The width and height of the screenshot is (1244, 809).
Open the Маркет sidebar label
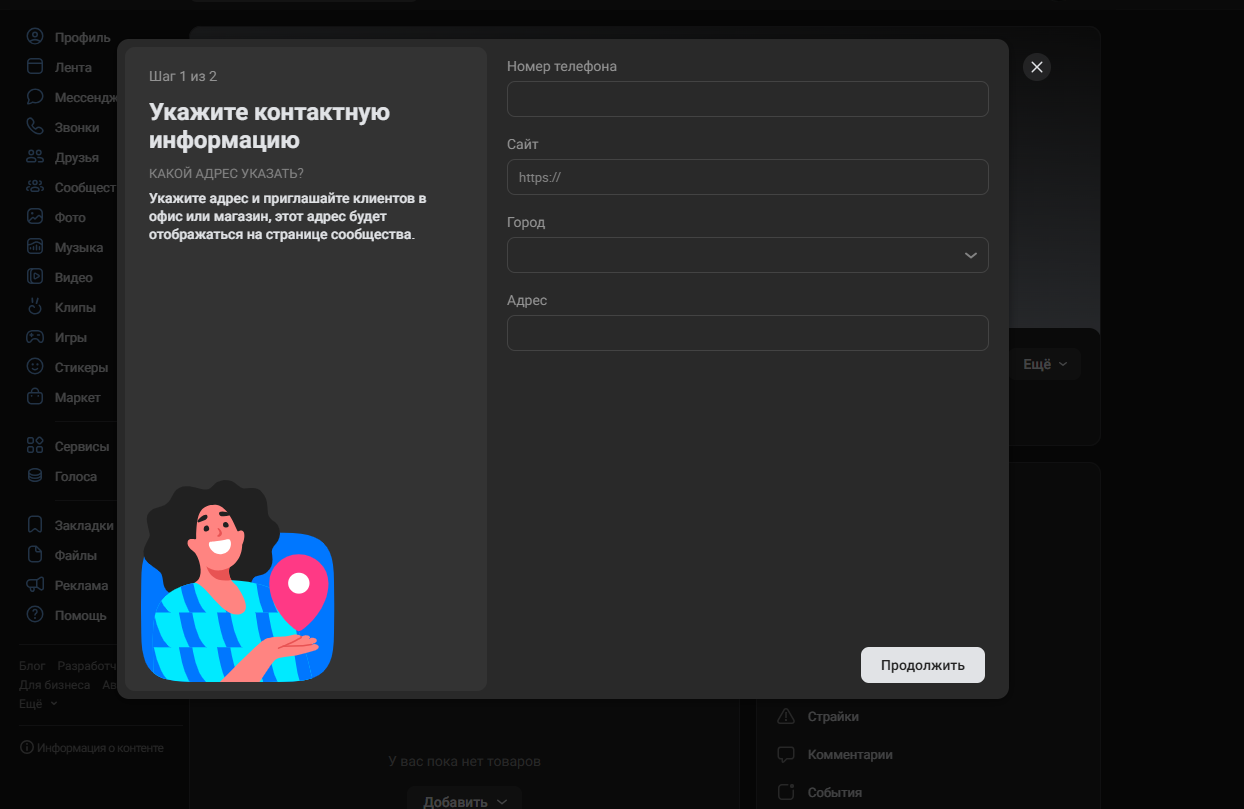click(78, 397)
